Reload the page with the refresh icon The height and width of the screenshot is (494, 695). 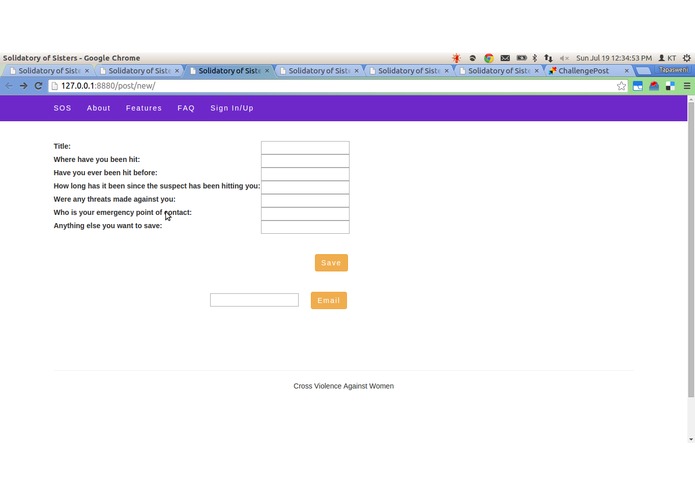click(x=38, y=86)
